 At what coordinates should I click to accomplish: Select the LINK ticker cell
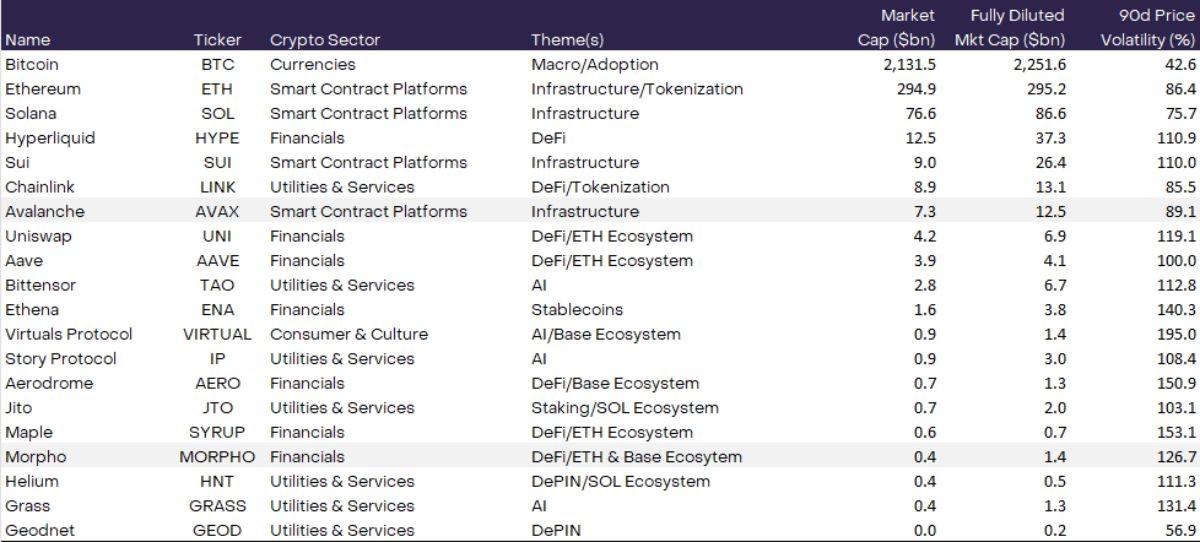(217, 187)
